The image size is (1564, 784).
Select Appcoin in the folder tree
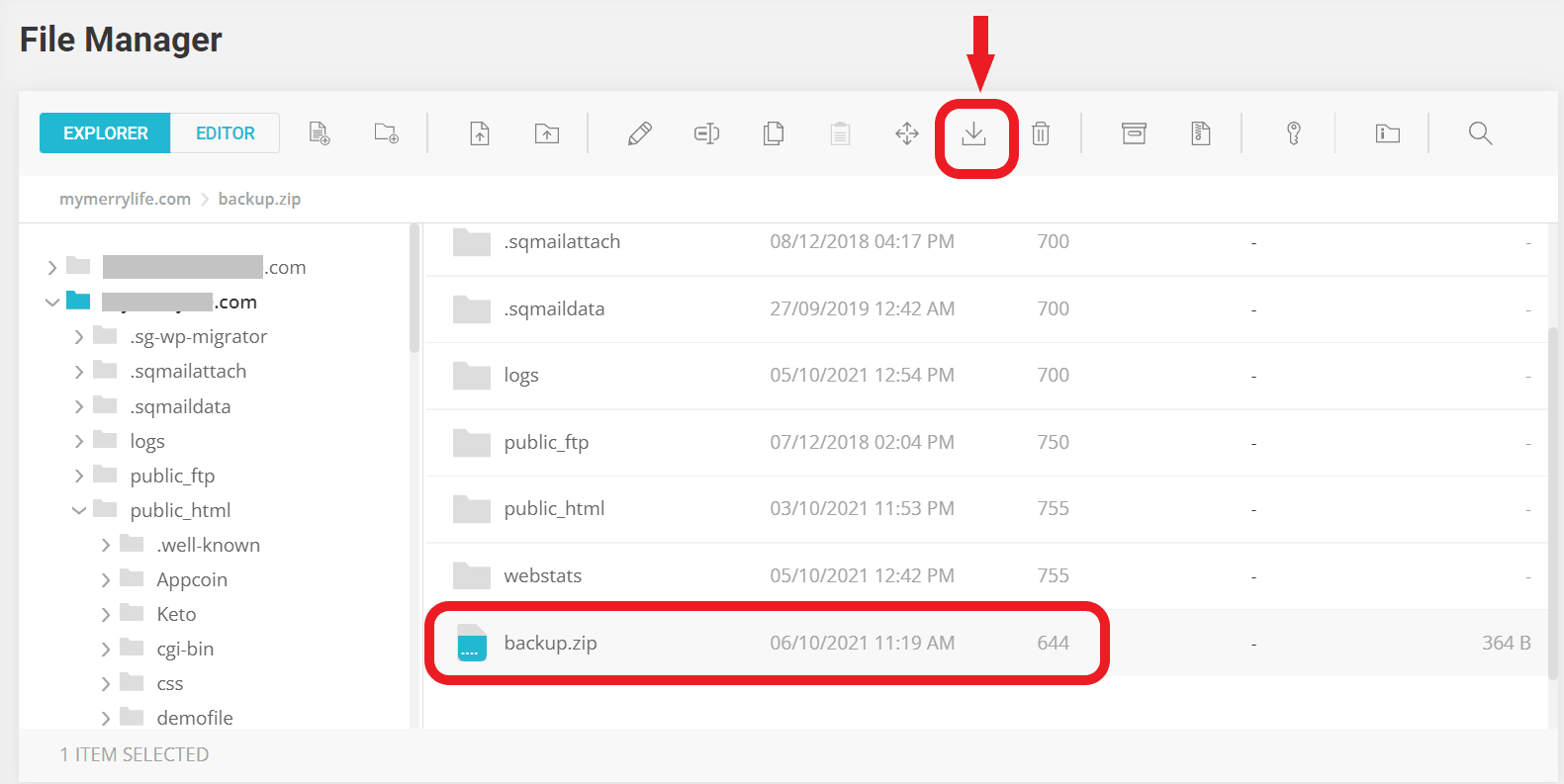coord(192,579)
